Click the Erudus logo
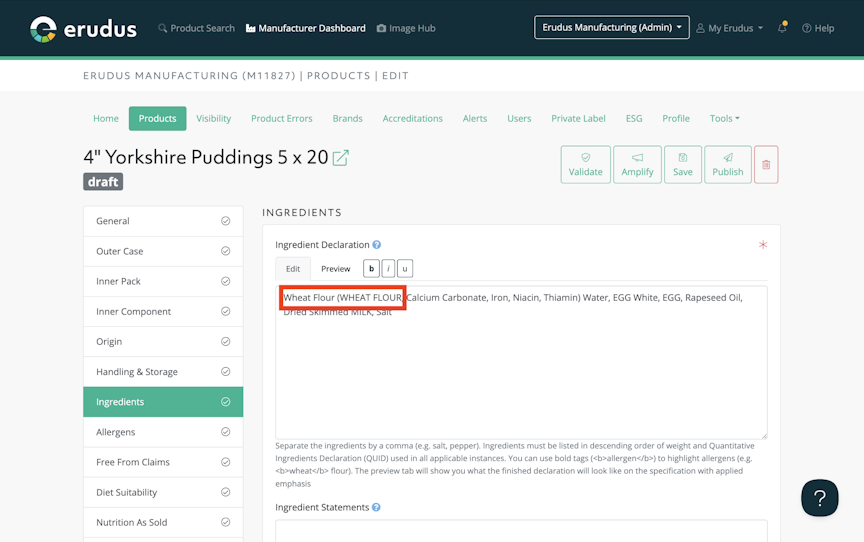 pos(83,29)
